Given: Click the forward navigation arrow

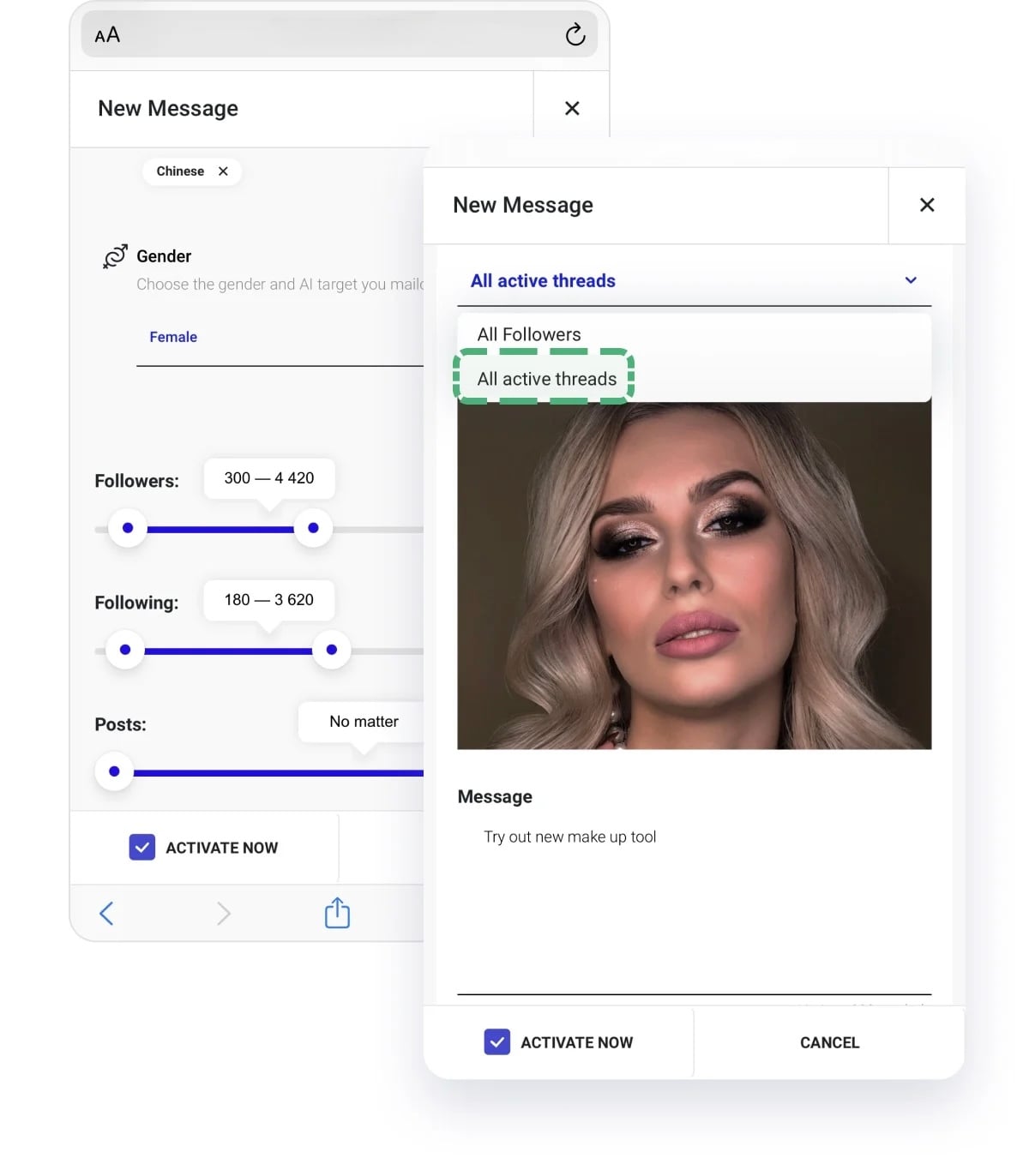Looking at the screenshot, I should click(x=224, y=914).
